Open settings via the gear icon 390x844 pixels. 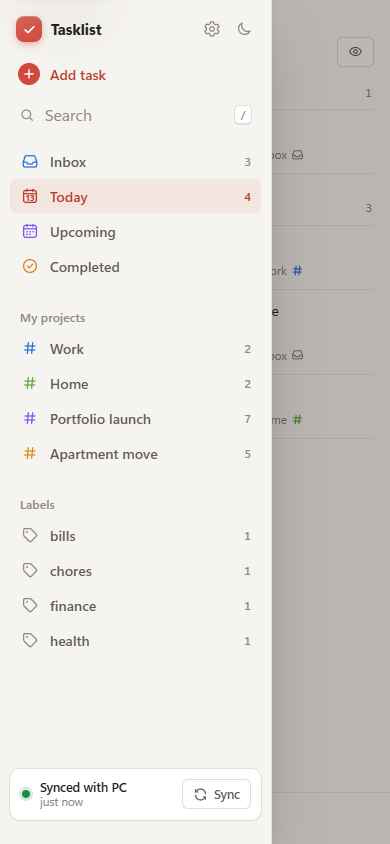point(212,29)
